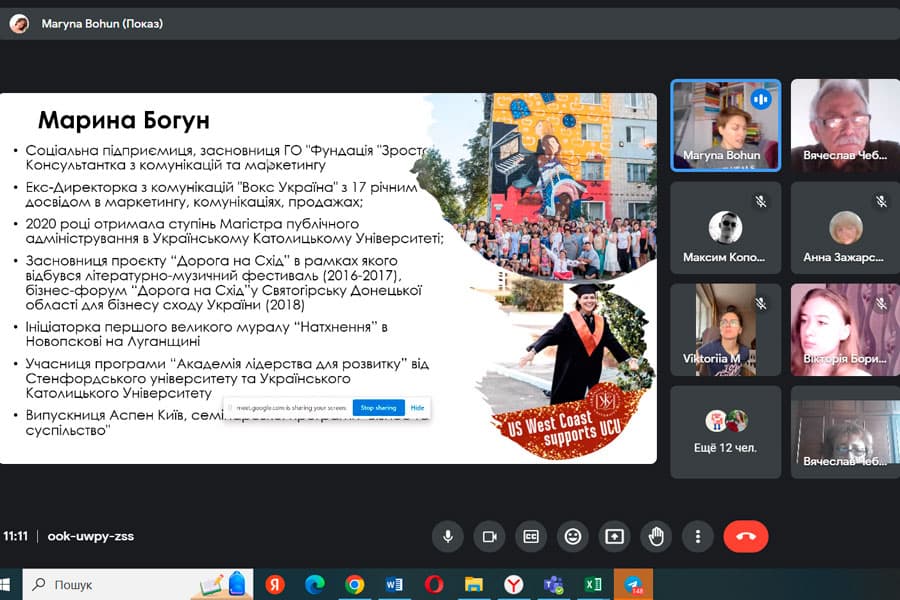The image size is (900, 600).
Task: Enable closed captions with the CC button
Action: (531, 536)
